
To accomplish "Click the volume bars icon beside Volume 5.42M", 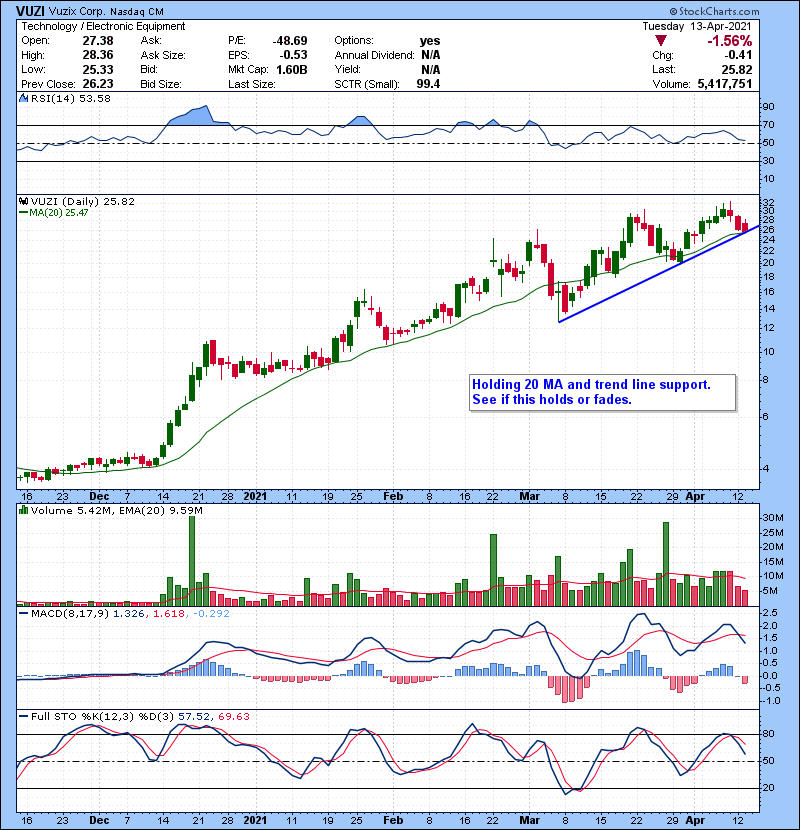I will (23, 510).
